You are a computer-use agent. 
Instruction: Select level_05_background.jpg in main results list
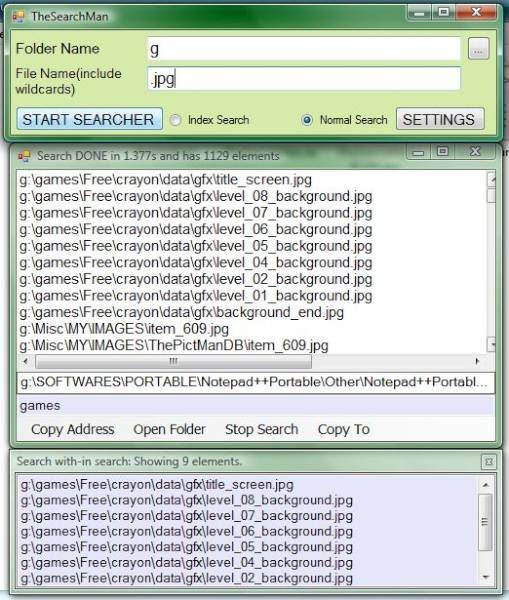pyautogui.click(x=196, y=246)
